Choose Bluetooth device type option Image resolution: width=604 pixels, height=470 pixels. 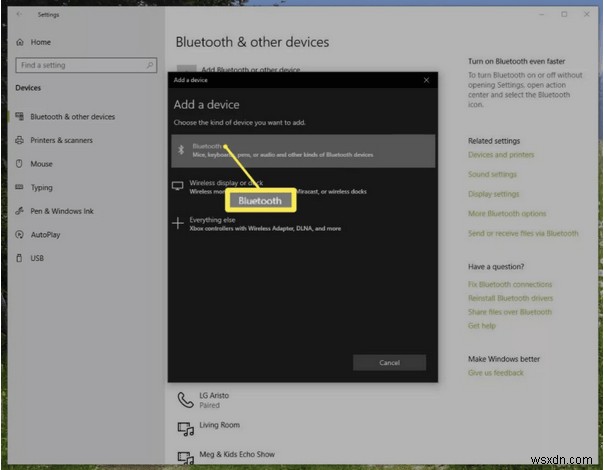303,151
